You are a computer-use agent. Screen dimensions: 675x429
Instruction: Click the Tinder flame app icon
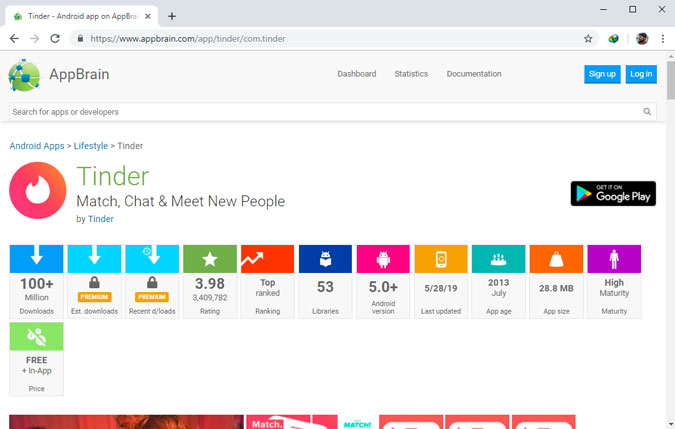[x=38, y=190]
